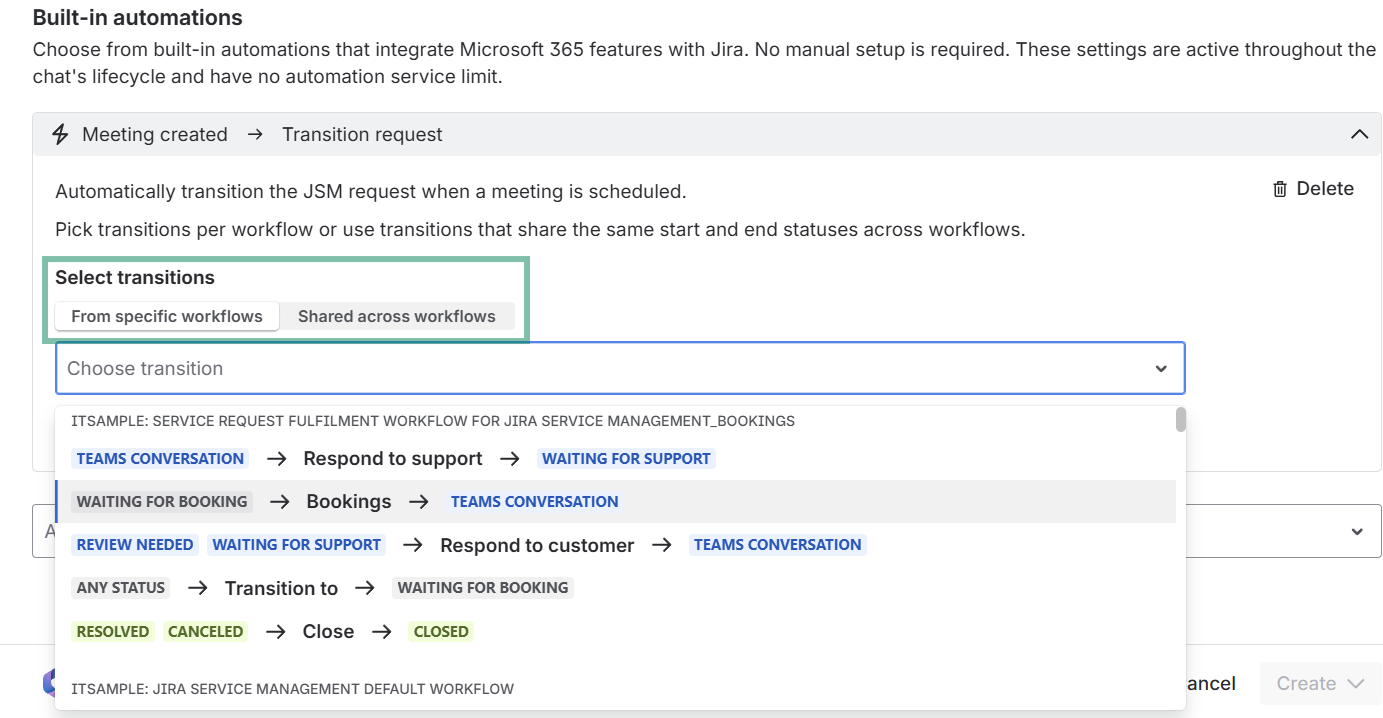1383x718 pixels.
Task: Click the trash icon next to Delete
Action: click(1279, 189)
